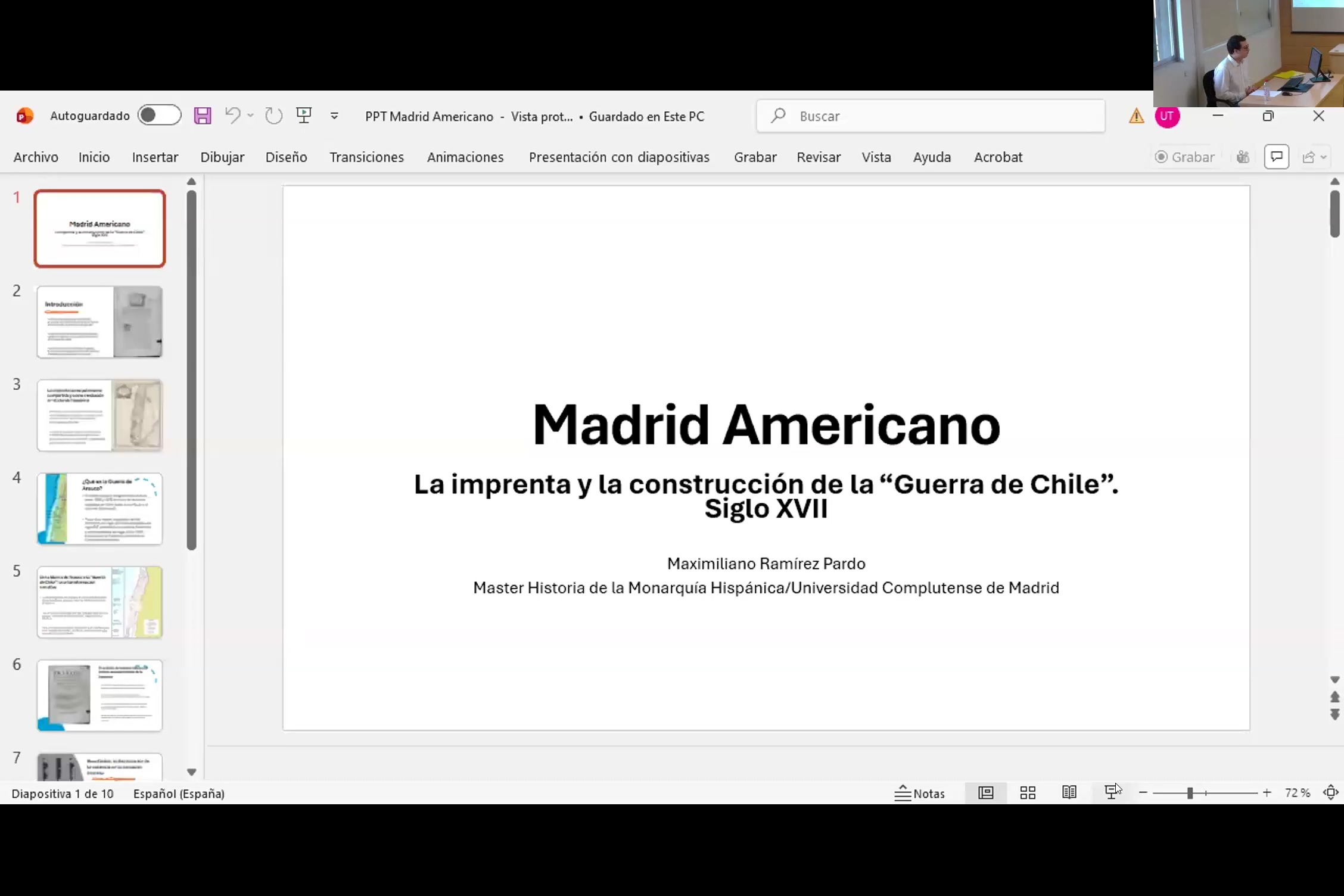Switch to the Vista tab

[876, 157]
